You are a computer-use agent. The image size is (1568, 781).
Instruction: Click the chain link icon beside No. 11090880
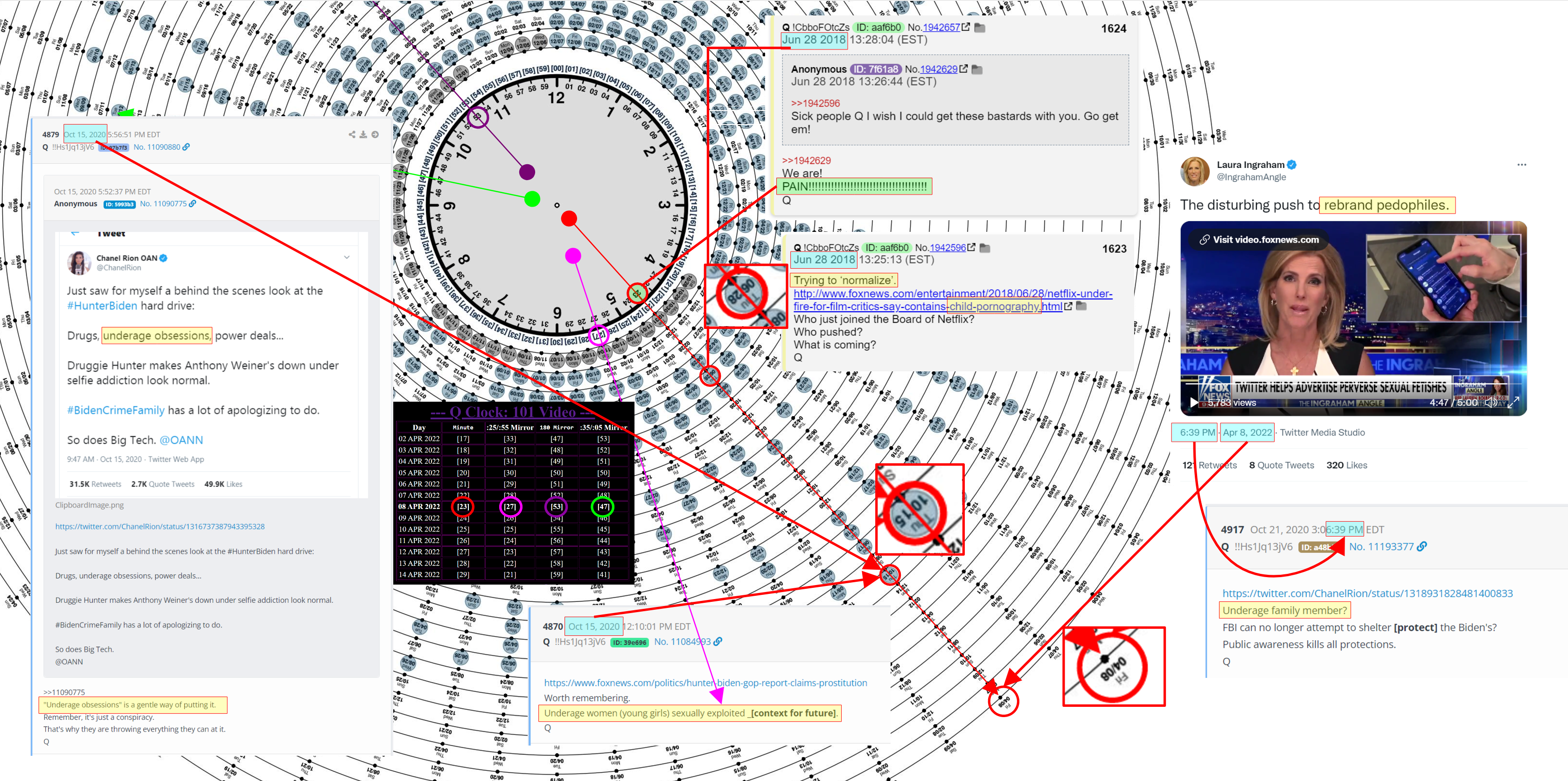pyautogui.click(x=186, y=146)
